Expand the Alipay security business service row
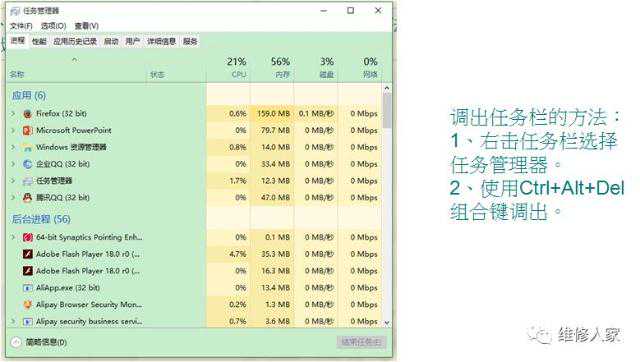The image size is (640, 362). tap(13, 321)
